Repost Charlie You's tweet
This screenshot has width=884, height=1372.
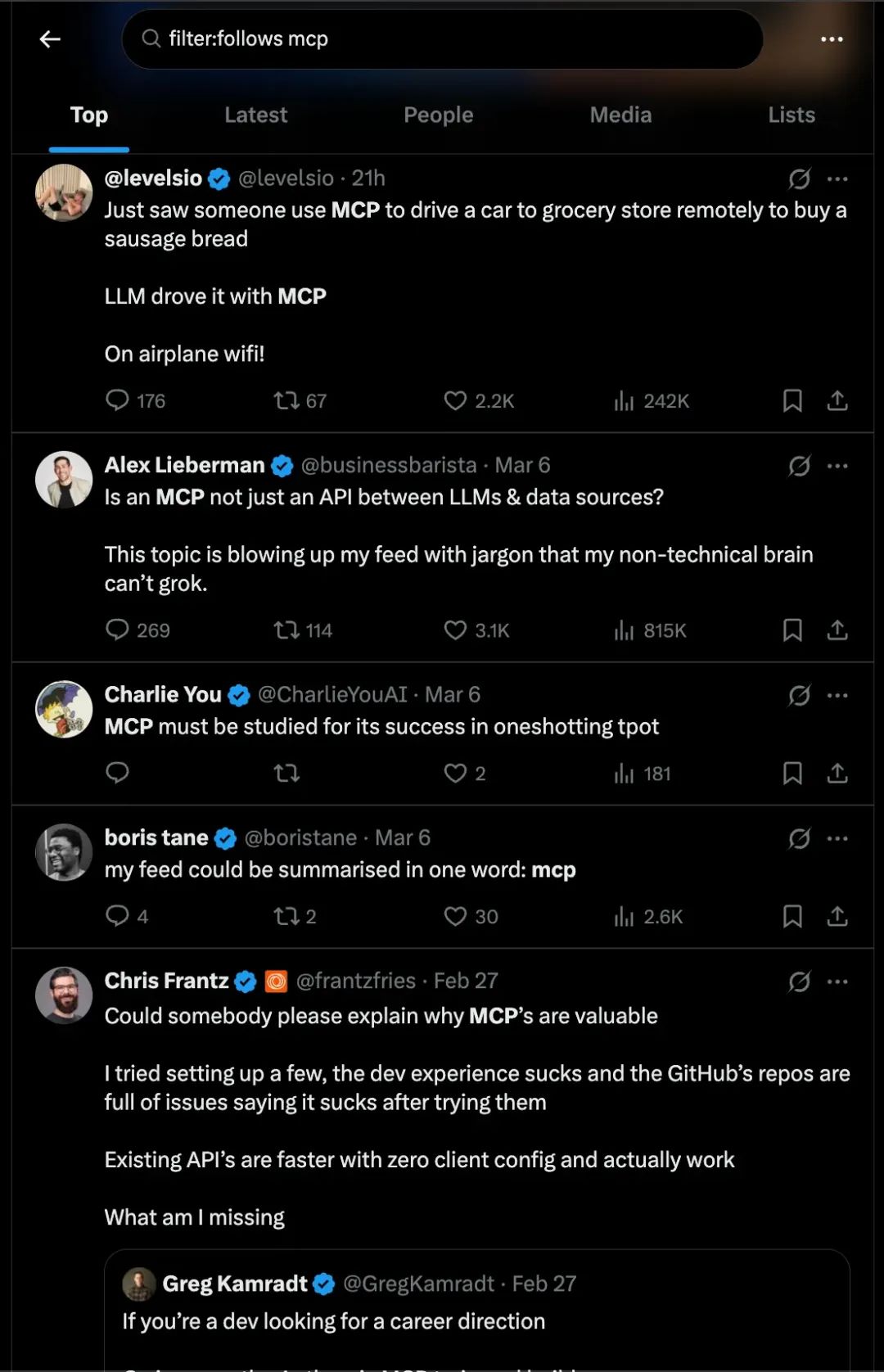pyautogui.click(x=286, y=773)
